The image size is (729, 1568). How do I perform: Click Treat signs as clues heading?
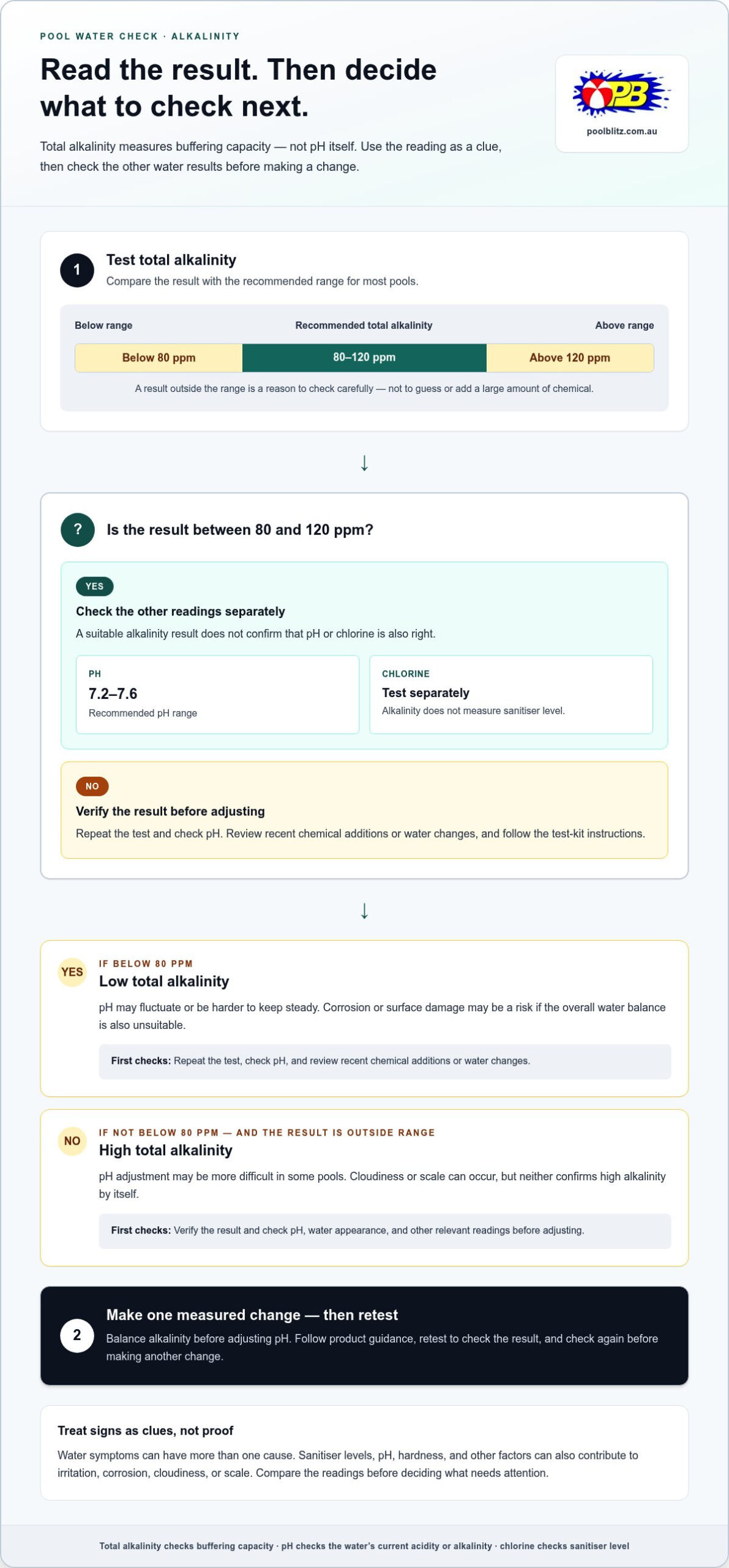tap(146, 1430)
